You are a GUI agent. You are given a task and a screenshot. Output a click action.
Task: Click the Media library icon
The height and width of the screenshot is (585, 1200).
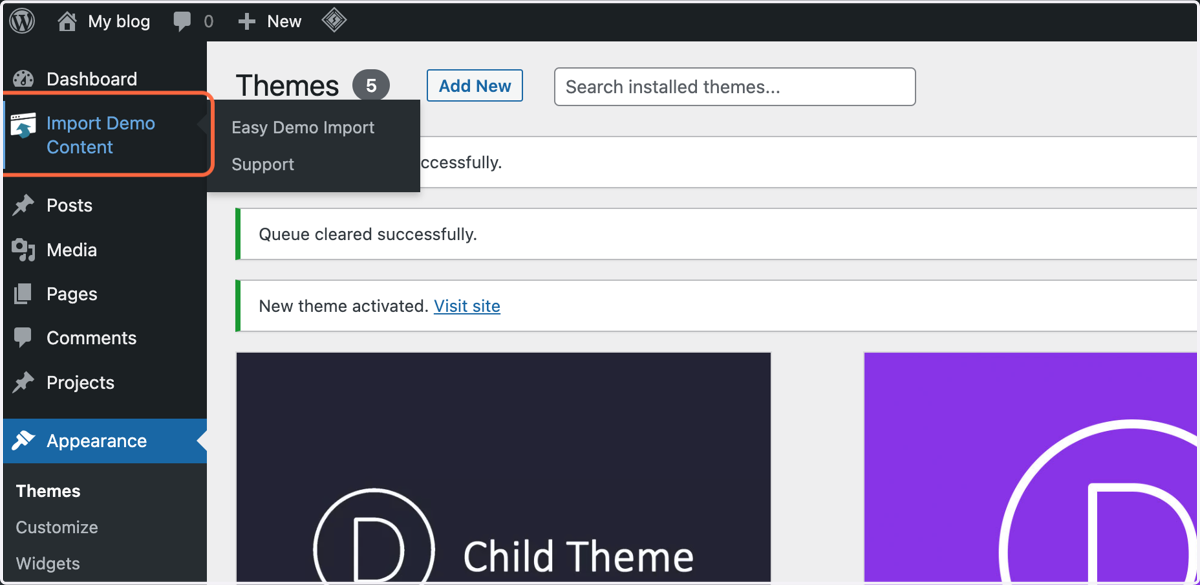24,250
